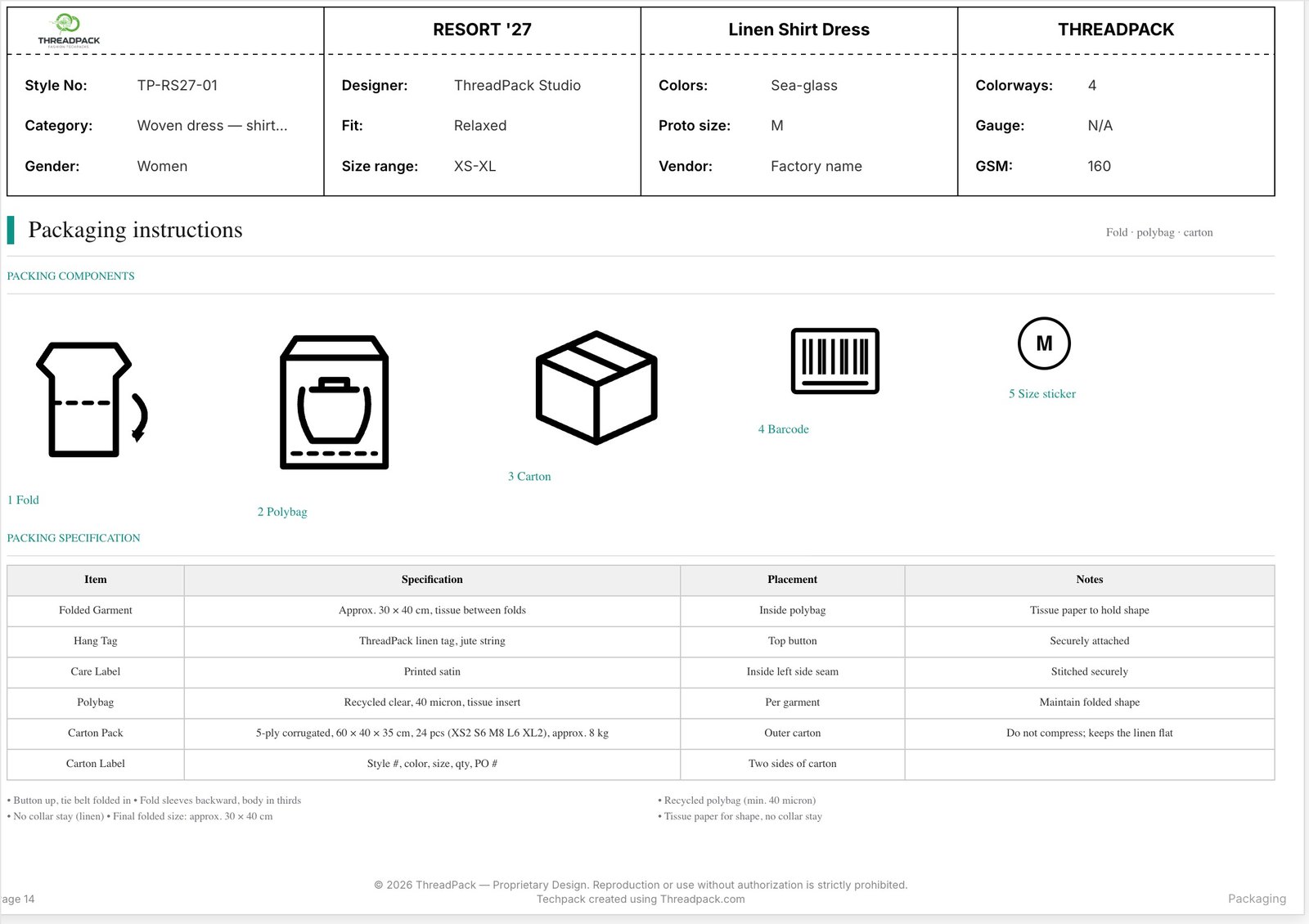Click the Packaging instructions heading
Screen dimensions: 1309x924
point(135,231)
